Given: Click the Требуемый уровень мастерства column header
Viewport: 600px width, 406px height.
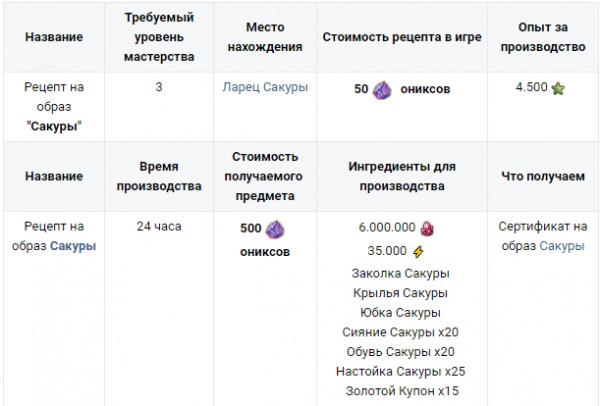Looking at the screenshot, I should [158, 36].
